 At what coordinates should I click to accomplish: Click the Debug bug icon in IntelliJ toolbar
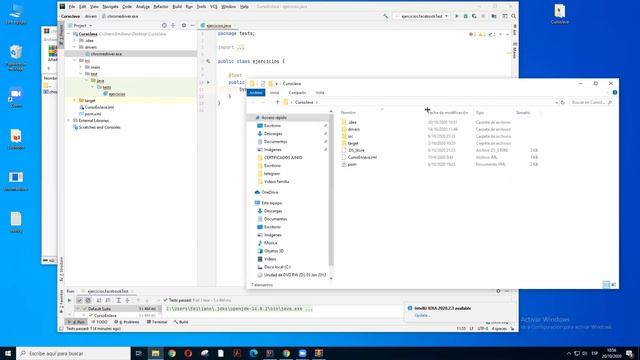(465, 16)
